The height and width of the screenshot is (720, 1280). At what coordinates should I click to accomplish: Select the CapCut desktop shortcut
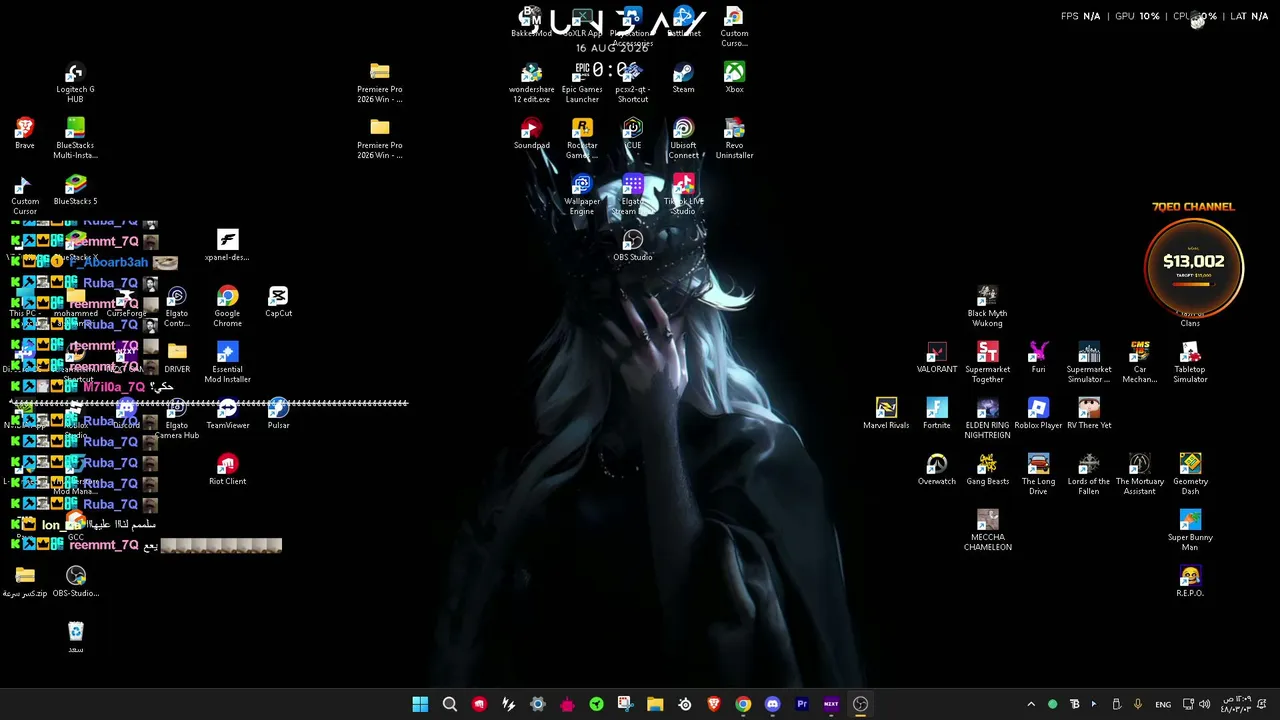click(278, 302)
